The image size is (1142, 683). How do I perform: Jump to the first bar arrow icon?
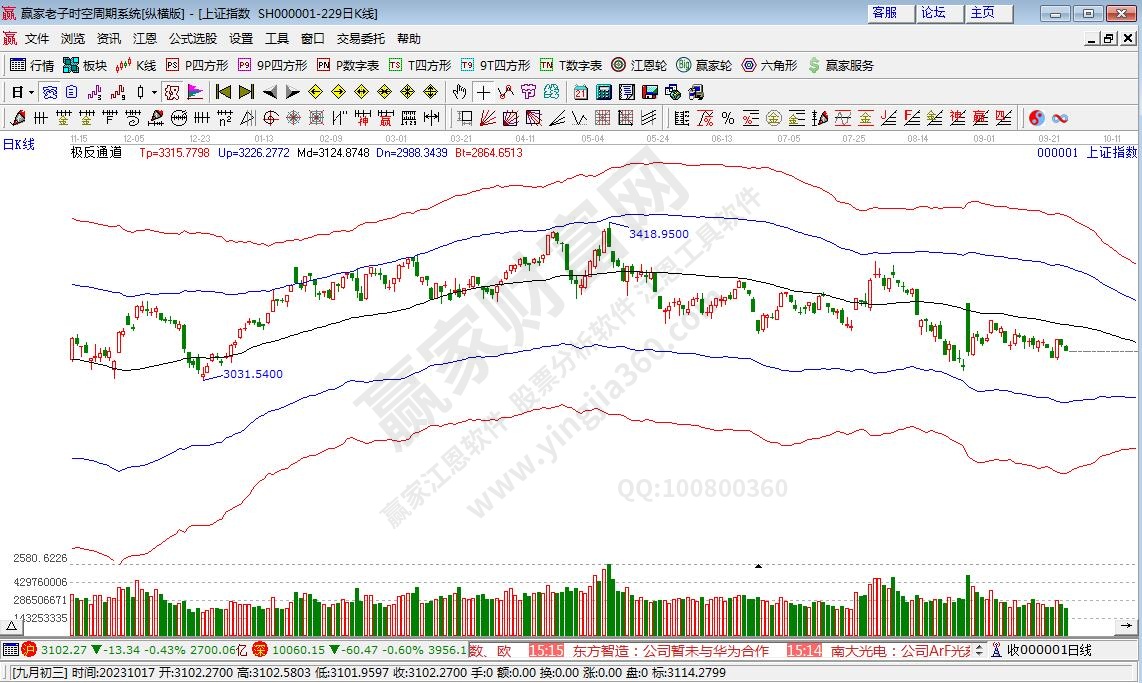click(223, 92)
